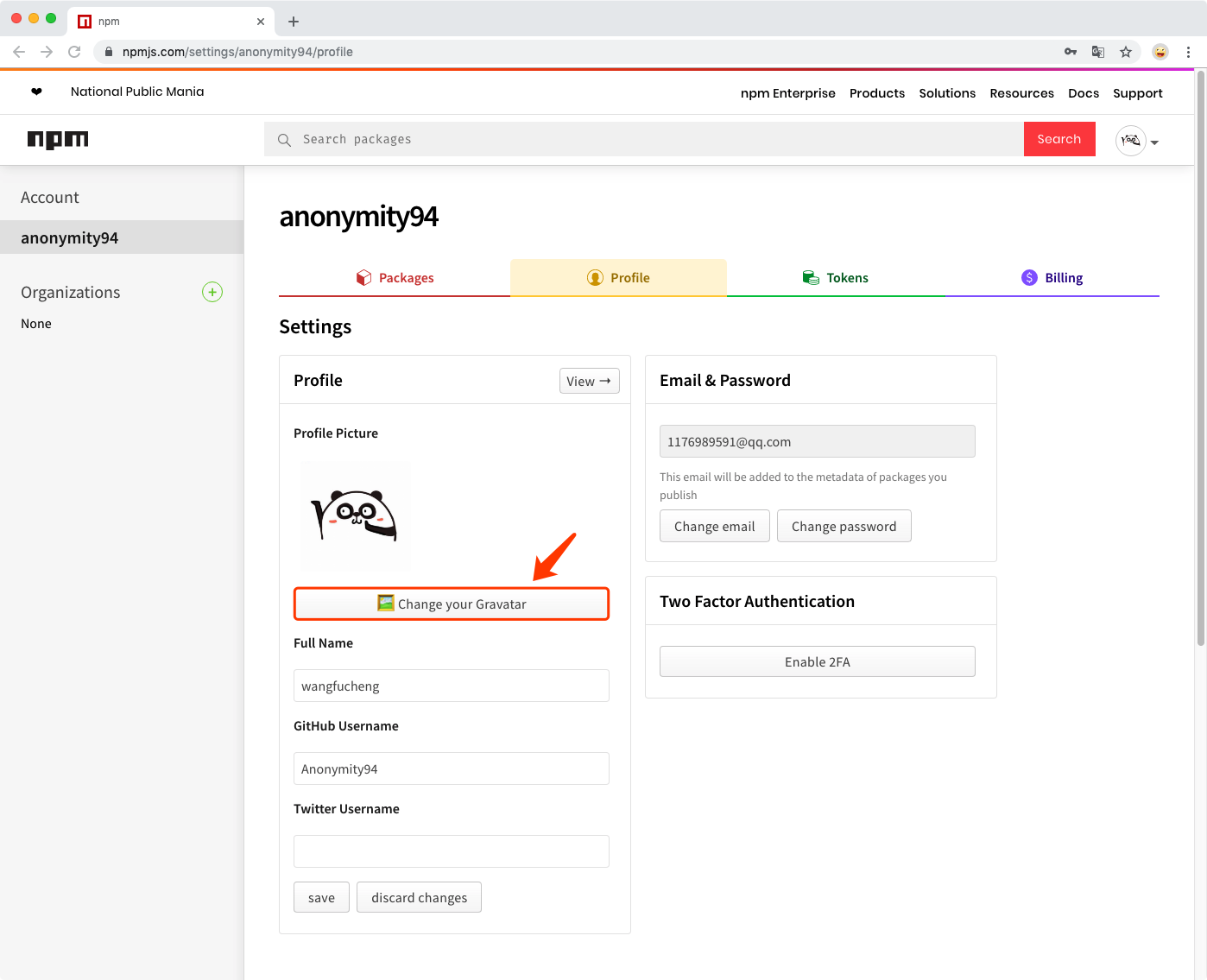Click the View profile button
Viewport: 1207px width, 980px height.
pyautogui.click(x=590, y=381)
